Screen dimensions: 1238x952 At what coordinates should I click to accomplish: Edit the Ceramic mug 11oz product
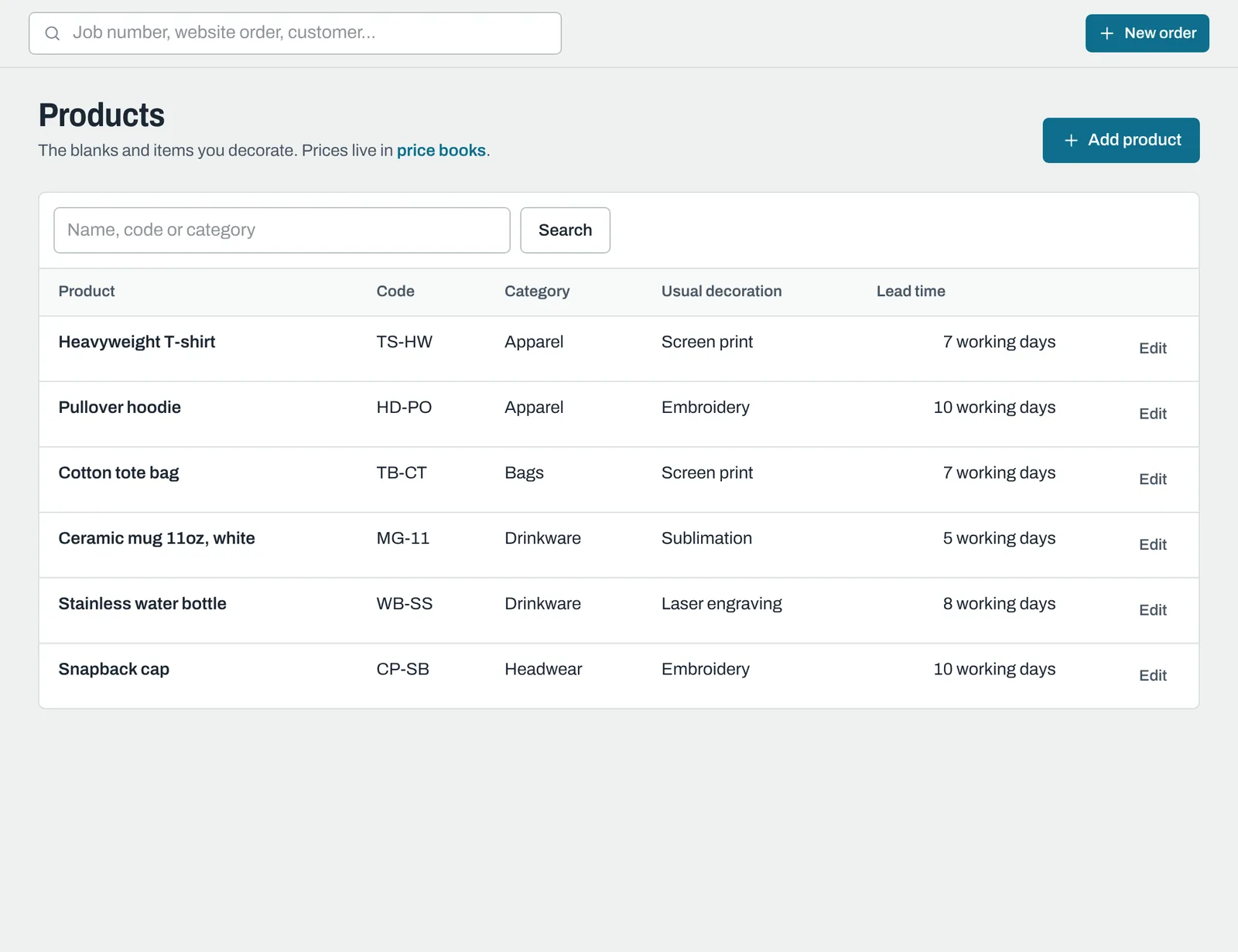tap(1152, 544)
